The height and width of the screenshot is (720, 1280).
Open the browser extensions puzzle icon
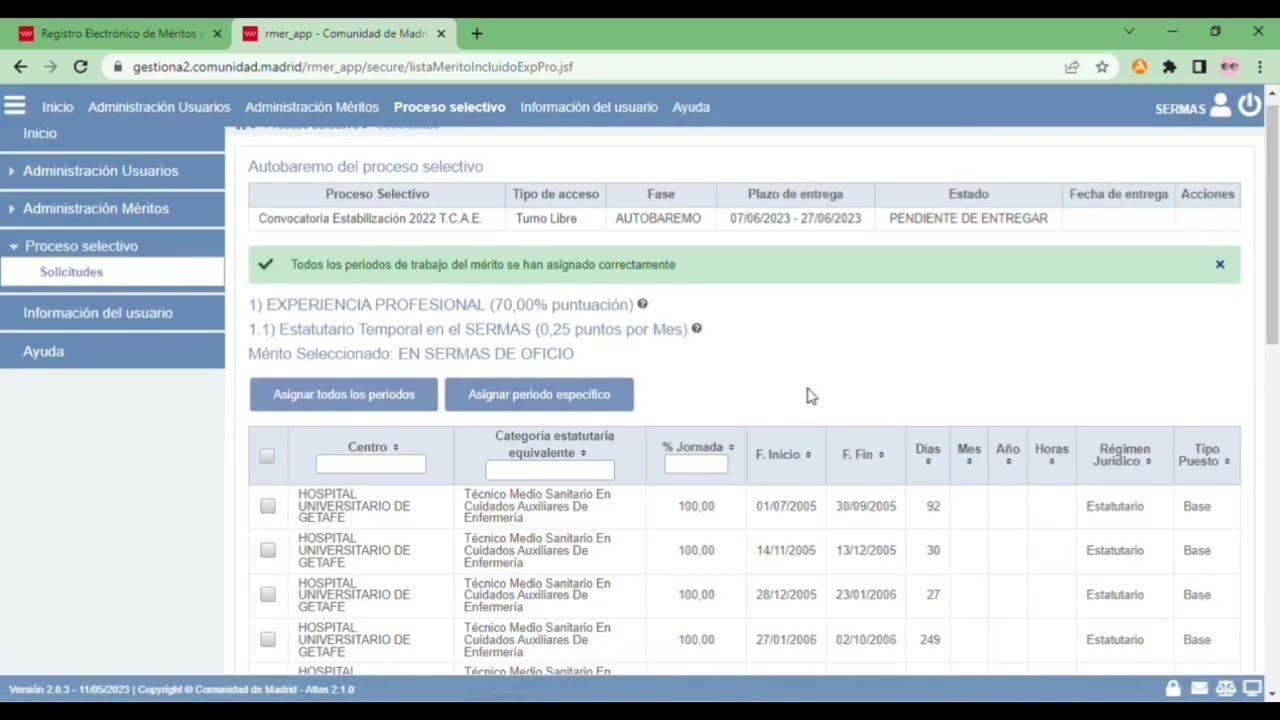[x=1169, y=67]
